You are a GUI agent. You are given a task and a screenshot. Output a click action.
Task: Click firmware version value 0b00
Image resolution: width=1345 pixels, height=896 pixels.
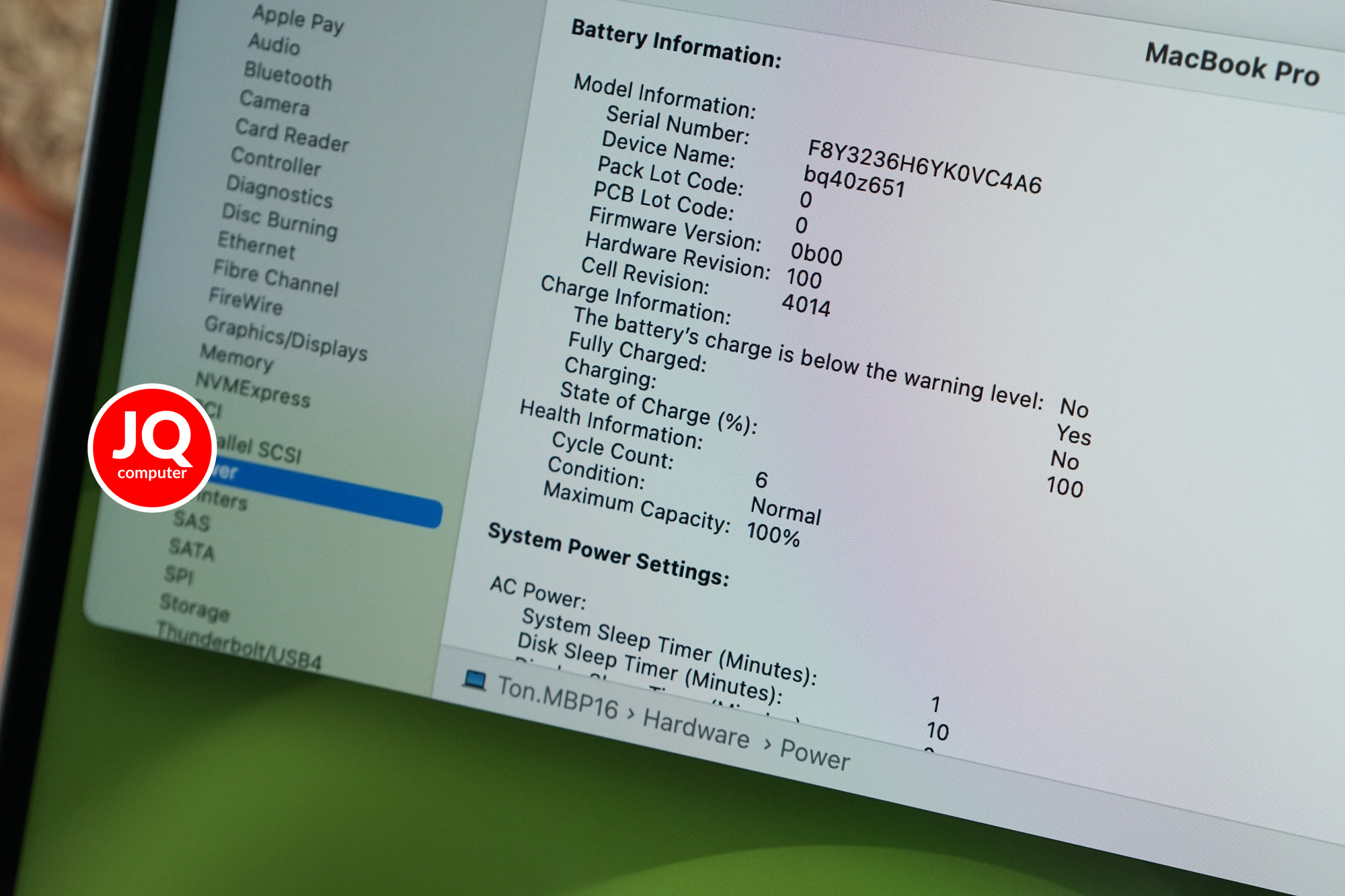click(816, 253)
